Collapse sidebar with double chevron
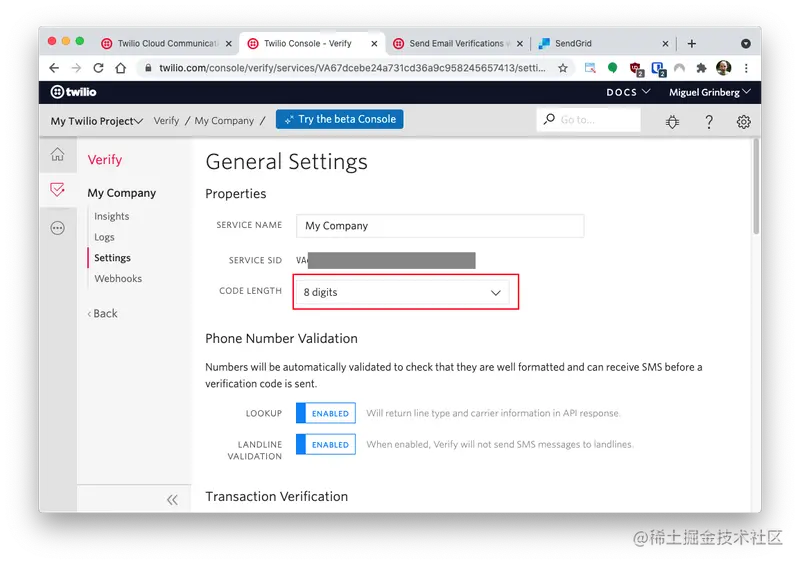This screenshot has height=564, width=800. (172, 500)
